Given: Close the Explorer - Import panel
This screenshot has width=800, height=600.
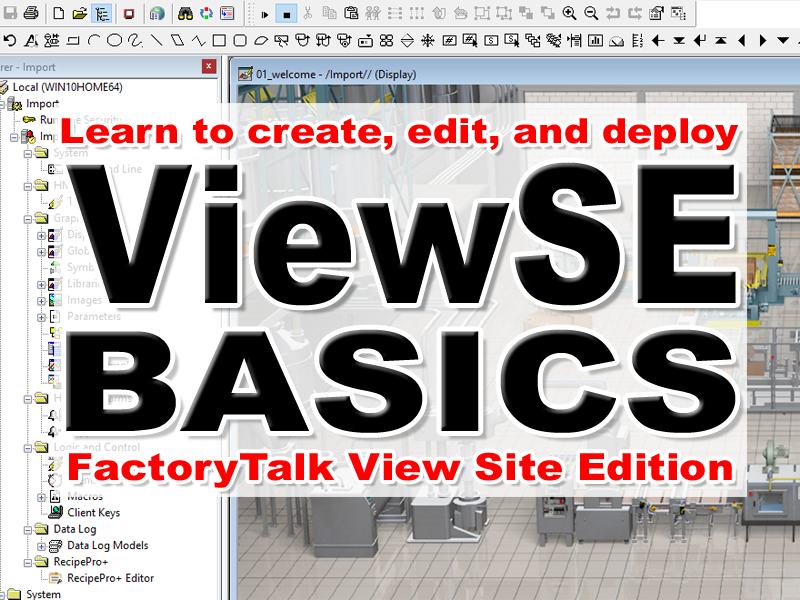Looking at the screenshot, I should point(209,66).
